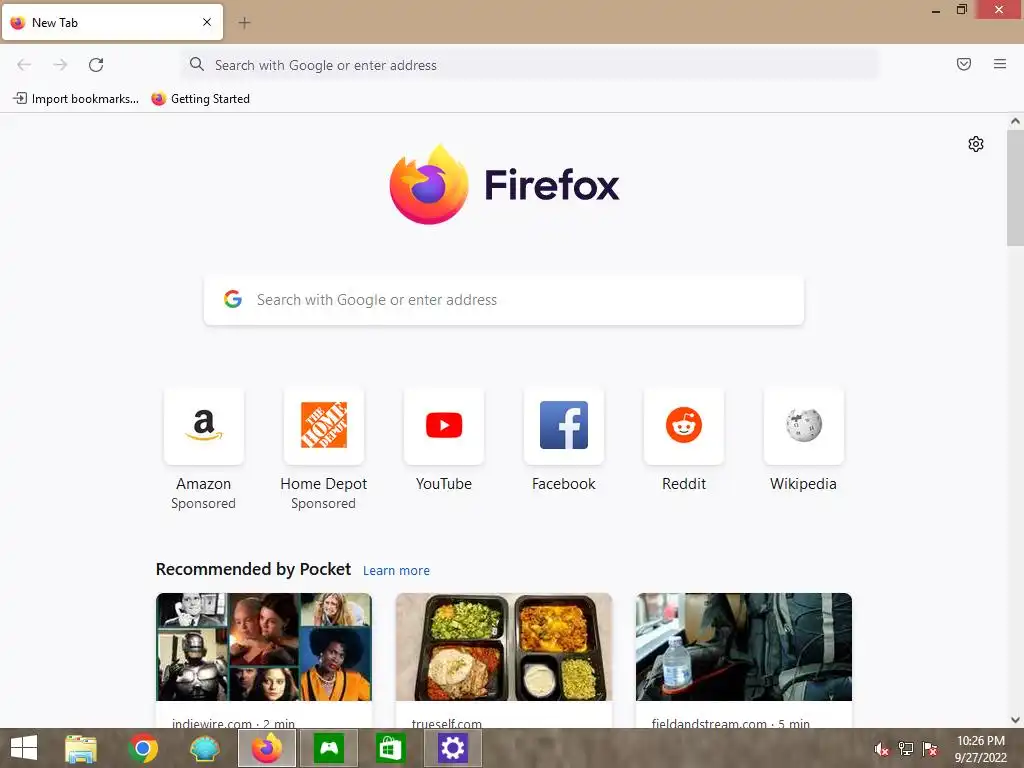Open the YouTube shortcut tile
The image size is (1024, 768).
(x=444, y=426)
